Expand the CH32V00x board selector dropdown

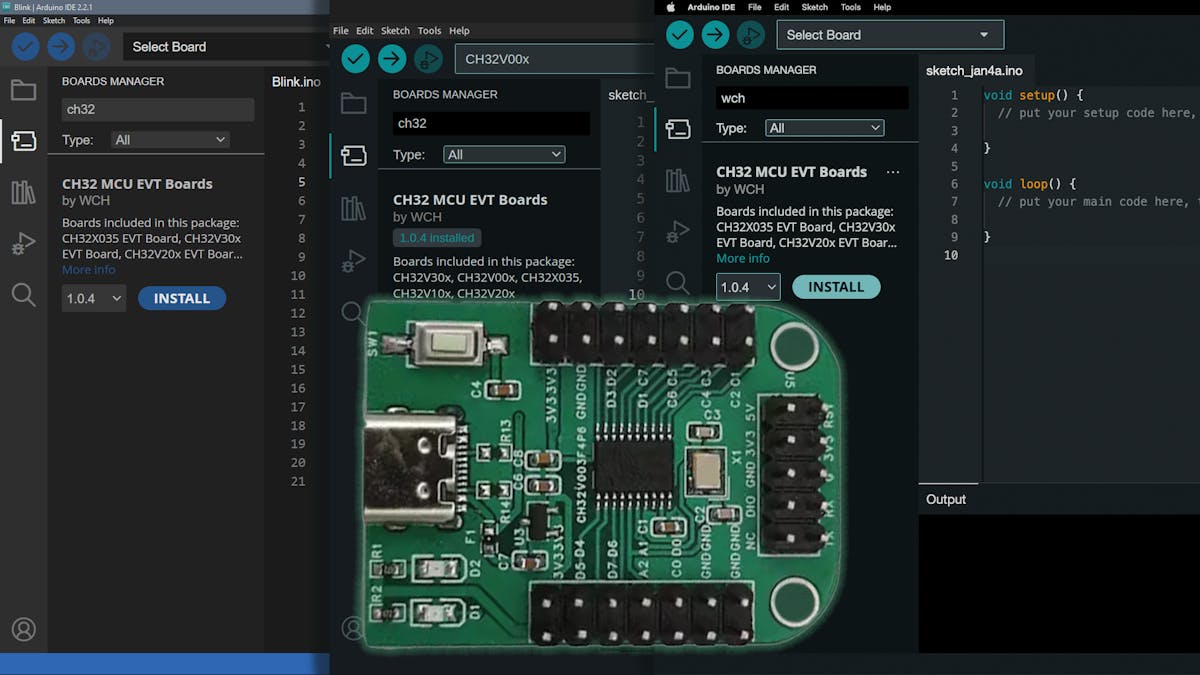tap(555, 59)
